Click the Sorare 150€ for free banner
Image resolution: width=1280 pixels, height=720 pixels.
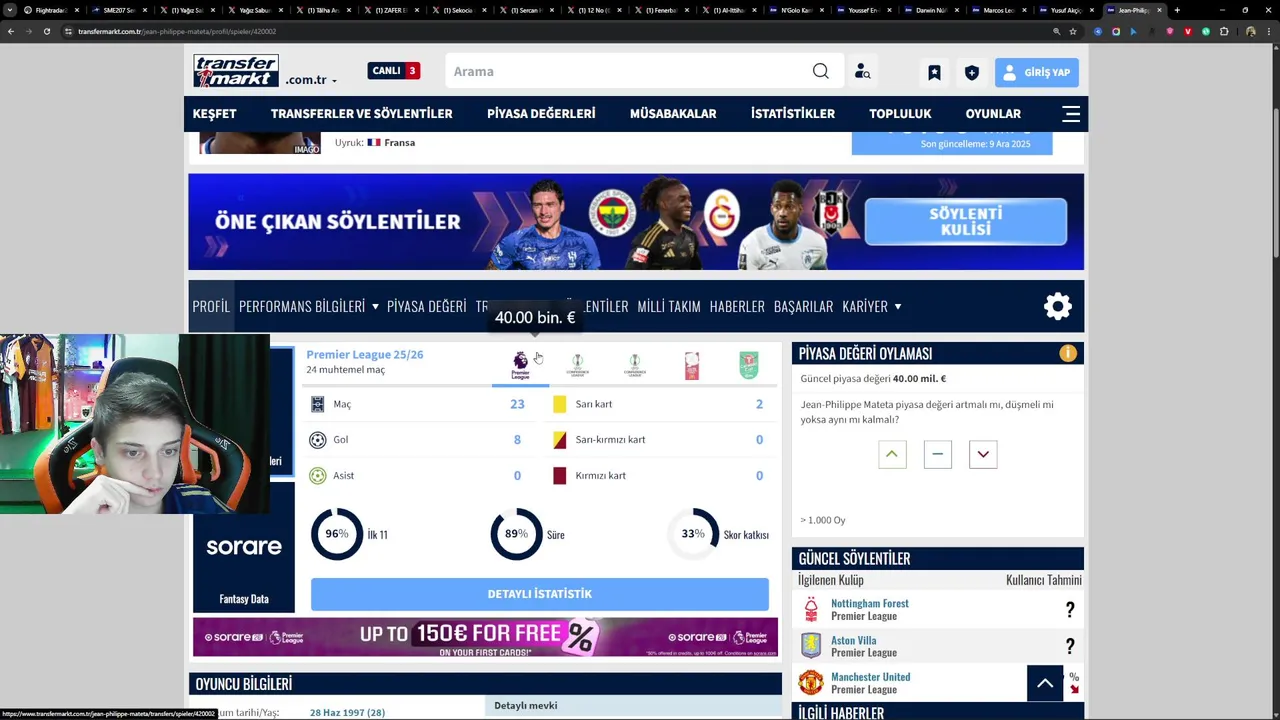485,637
